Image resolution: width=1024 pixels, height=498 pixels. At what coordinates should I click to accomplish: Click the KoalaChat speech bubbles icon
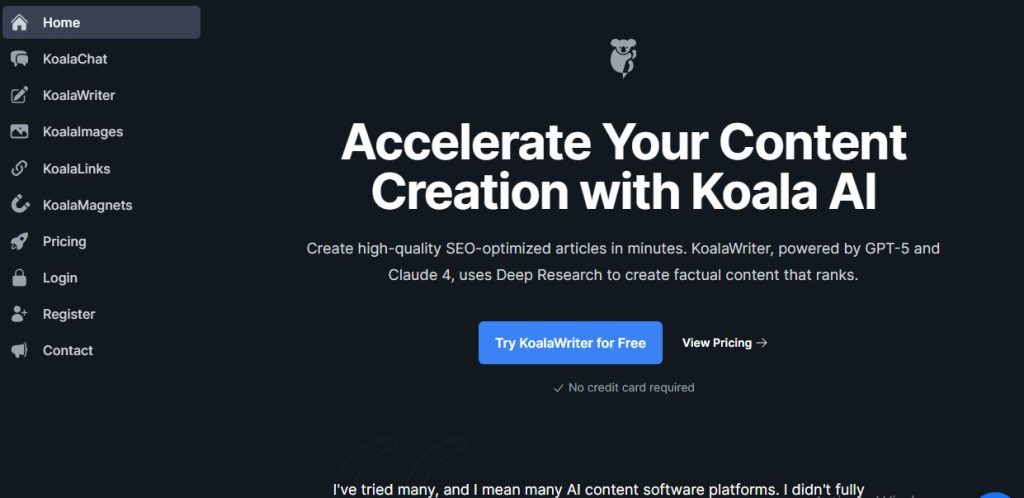click(20, 59)
